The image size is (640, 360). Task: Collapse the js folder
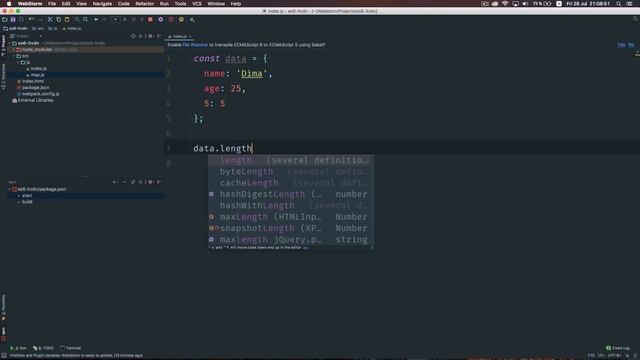pos(18,62)
